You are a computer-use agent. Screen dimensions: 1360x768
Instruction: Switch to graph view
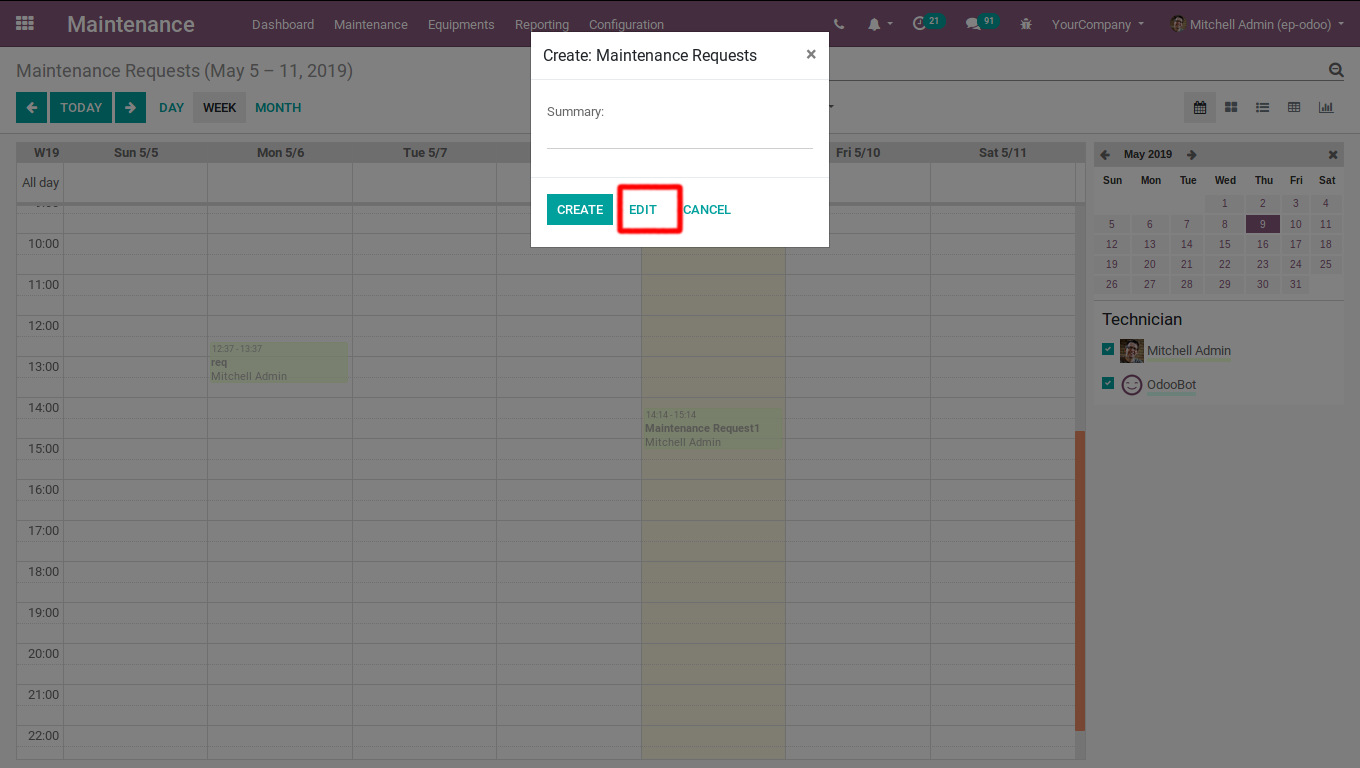click(1326, 107)
